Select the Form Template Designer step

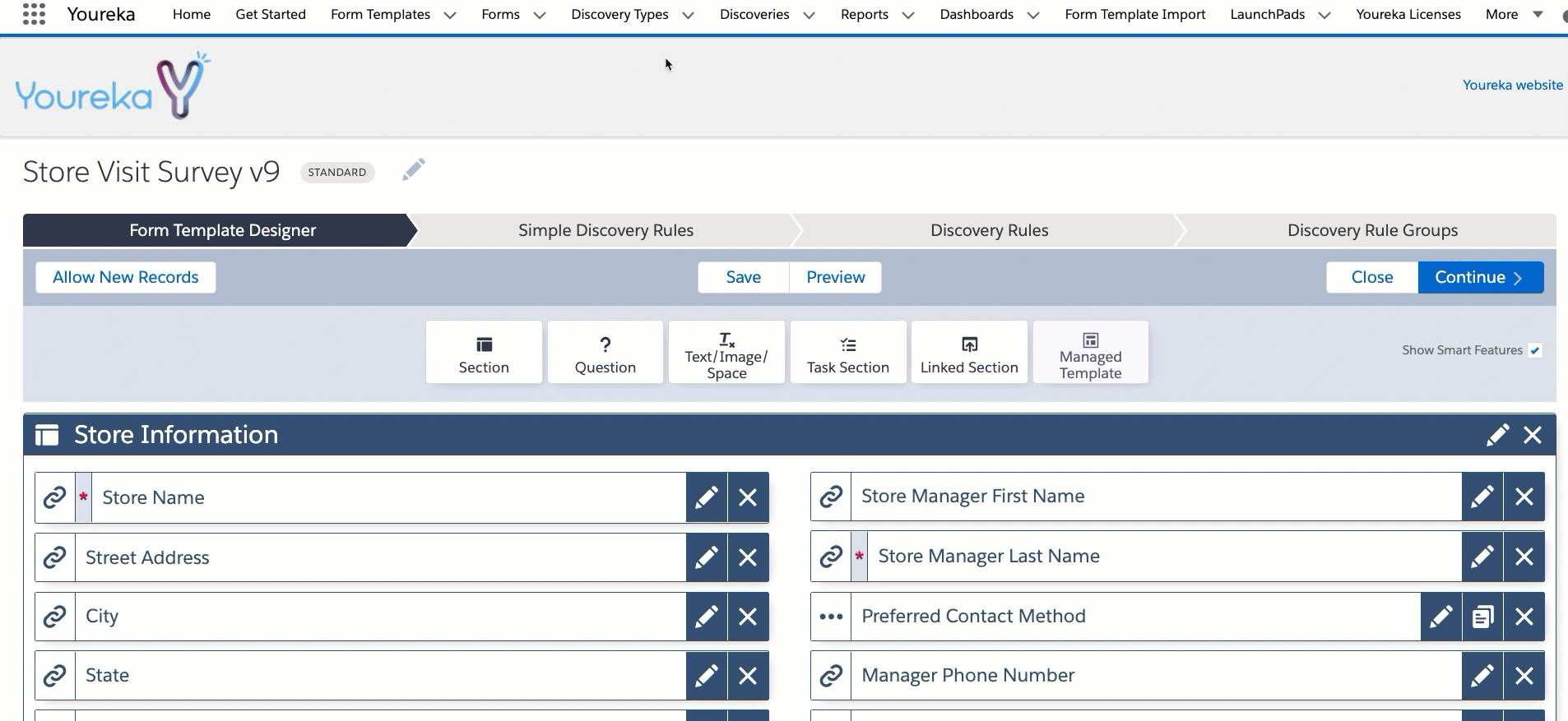pos(222,230)
